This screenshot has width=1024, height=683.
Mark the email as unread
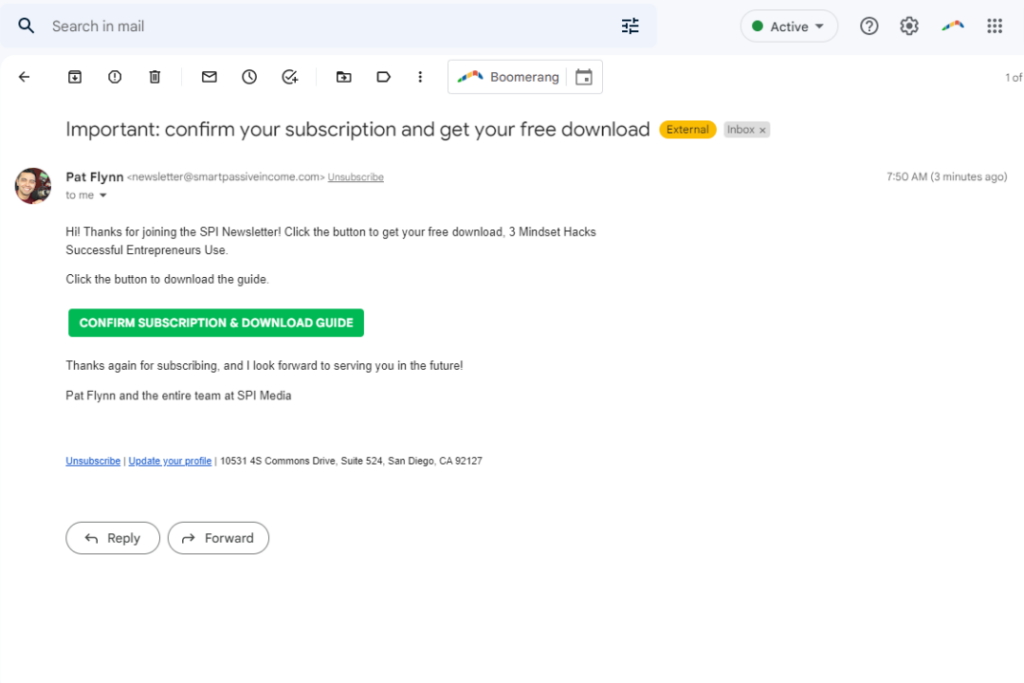(x=209, y=77)
